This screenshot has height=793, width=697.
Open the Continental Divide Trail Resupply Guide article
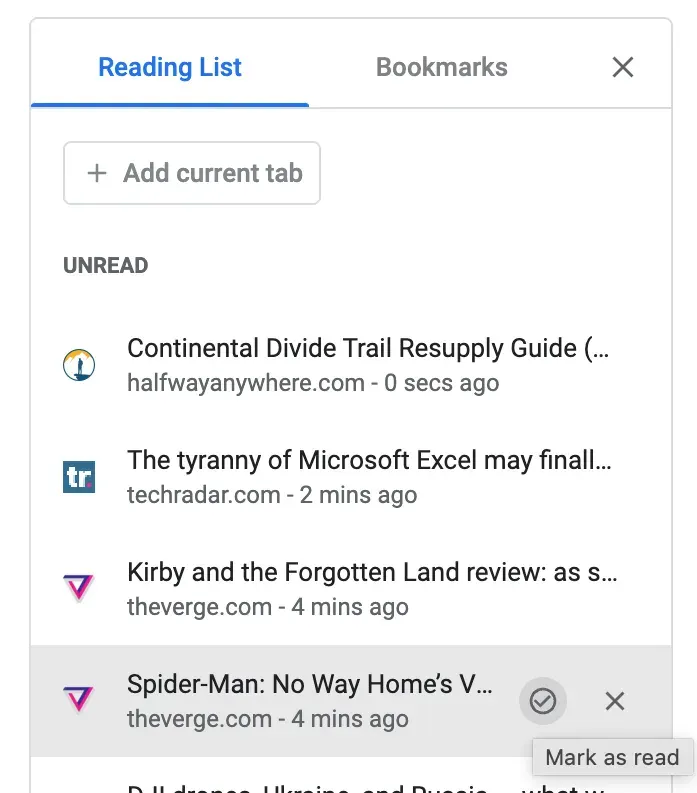(368, 349)
